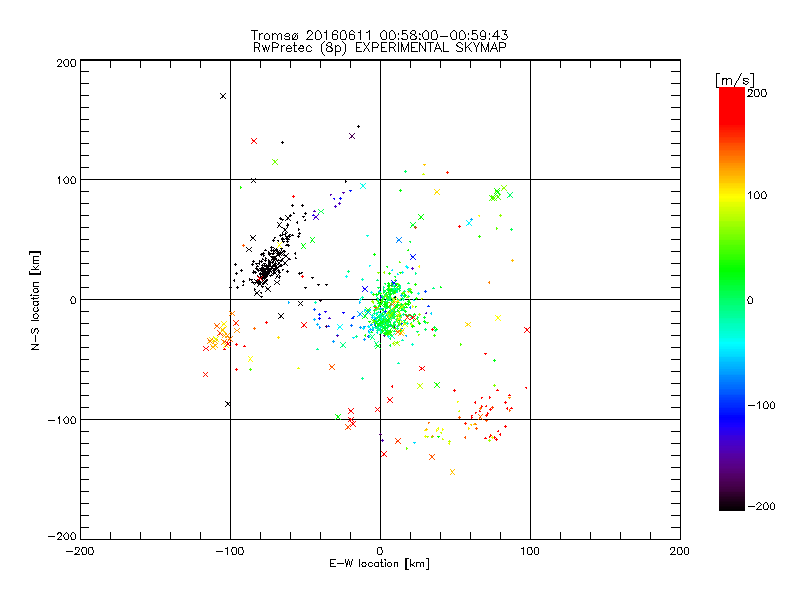Viewport: 800px width, 600px height.
Task: Click the title line 'Tromsø 20160611 00:58:00-00:59:43'
Action: [x=379, y=35]
